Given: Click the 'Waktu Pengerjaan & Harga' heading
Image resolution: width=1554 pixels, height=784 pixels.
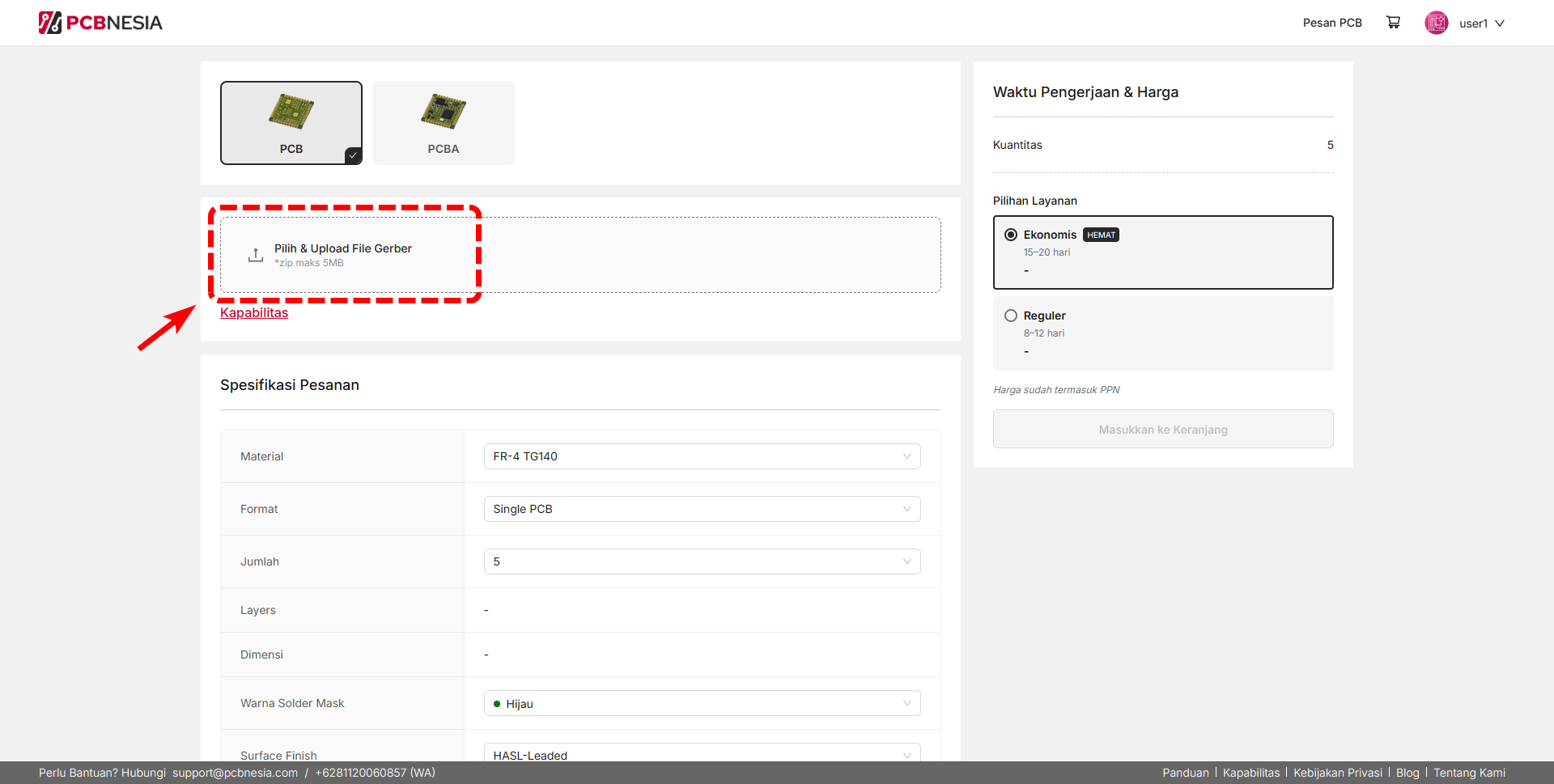Looking at the screenshot, I should pyautogui.click(x=1085, y=92).
